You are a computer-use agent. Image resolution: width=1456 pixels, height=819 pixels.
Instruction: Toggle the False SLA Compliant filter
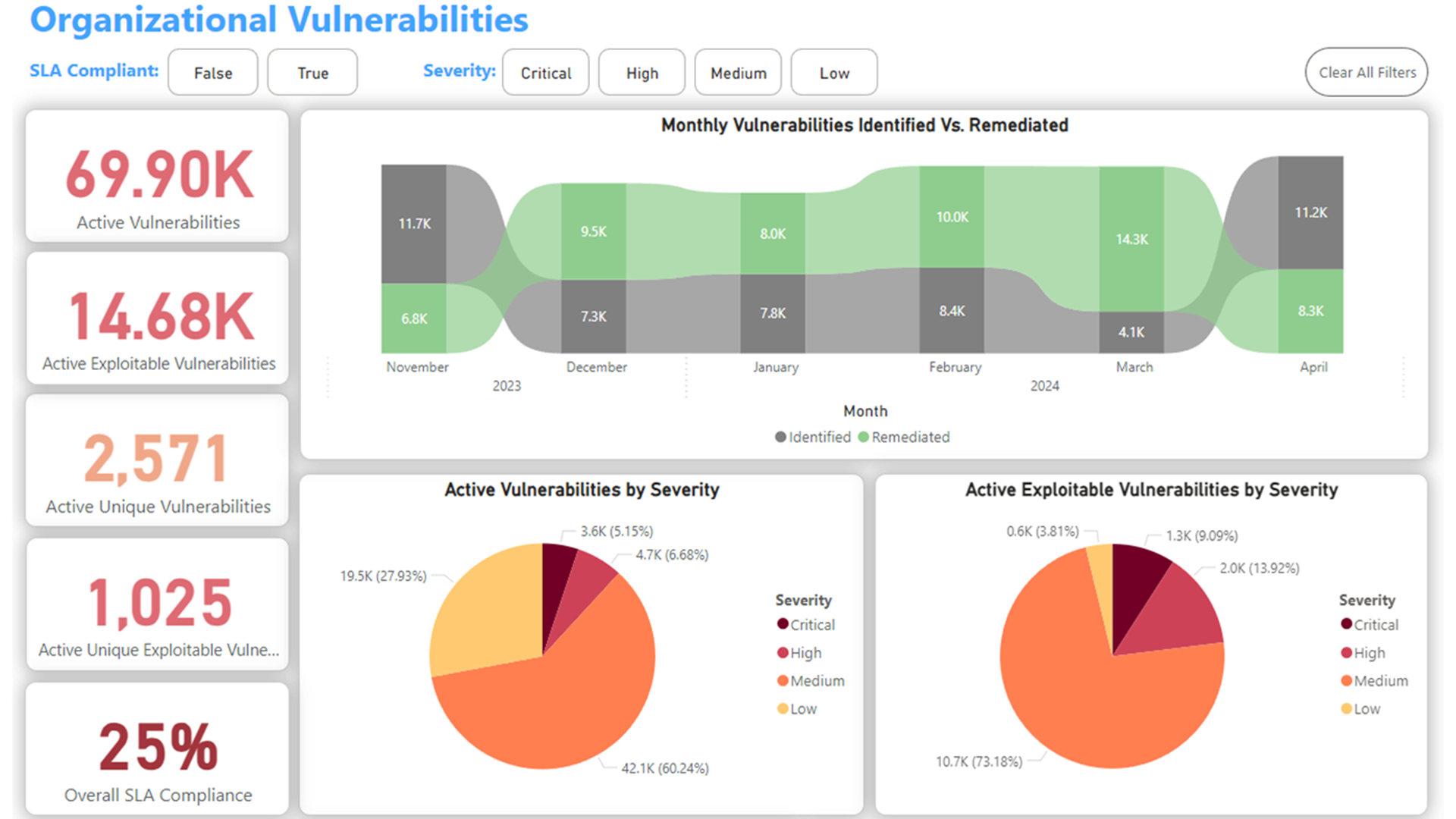coord(212,73)
